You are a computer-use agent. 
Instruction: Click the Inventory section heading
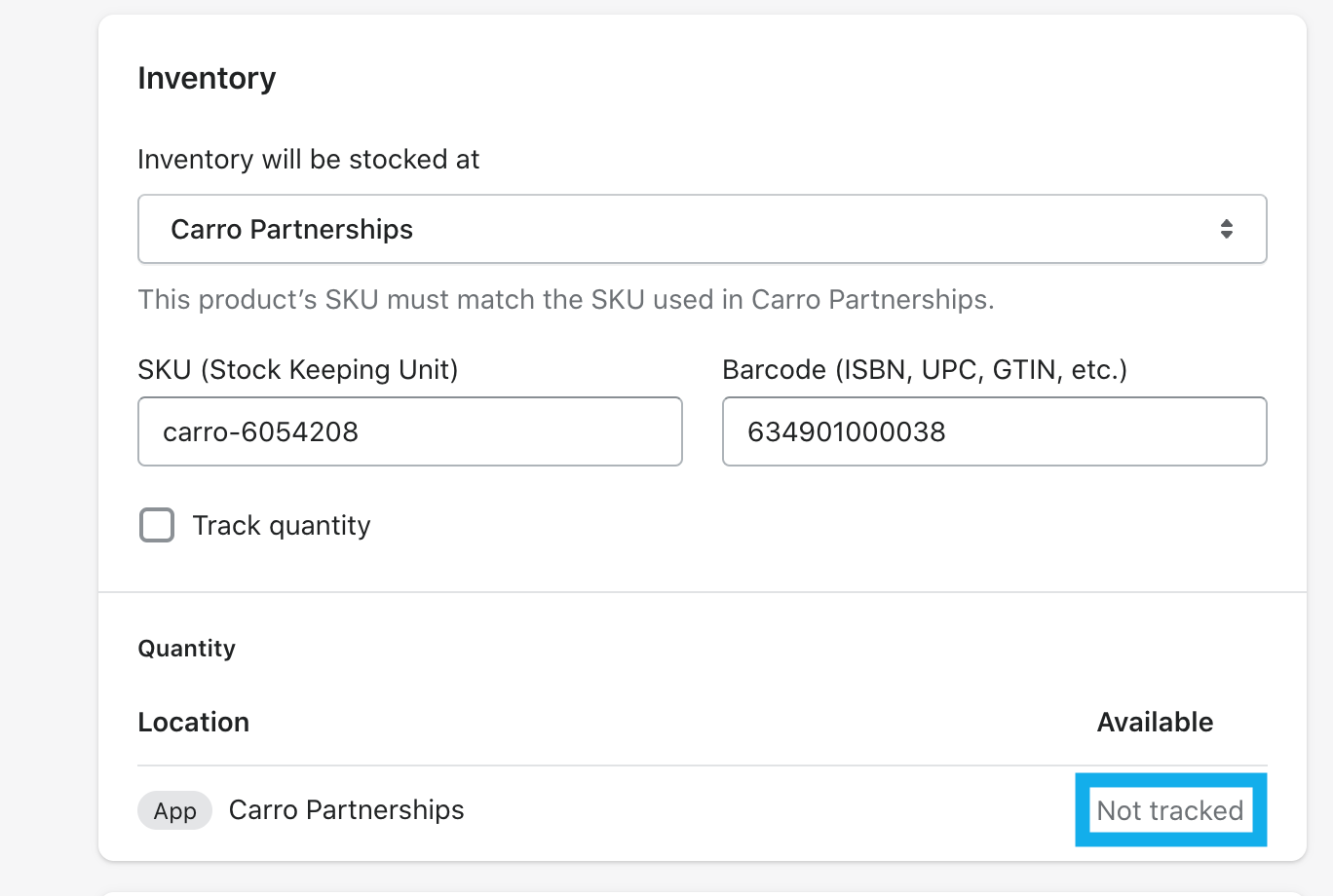point(207,78)
